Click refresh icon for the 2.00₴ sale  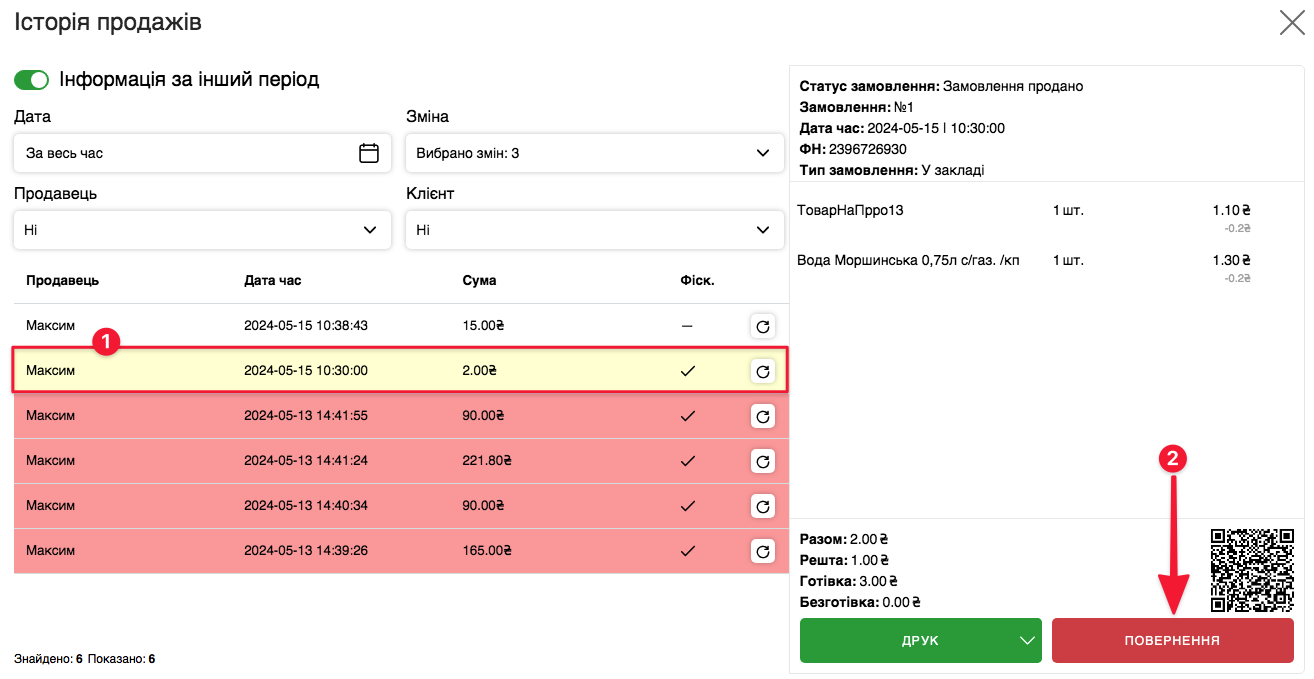pyautogui.click(x=763, y=371)
